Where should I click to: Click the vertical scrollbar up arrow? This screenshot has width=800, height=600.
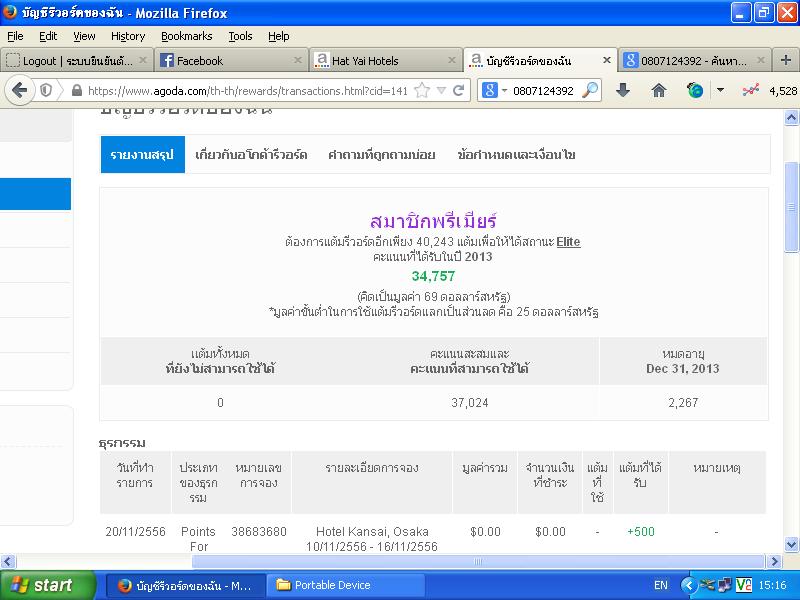(x=791, y=118)
